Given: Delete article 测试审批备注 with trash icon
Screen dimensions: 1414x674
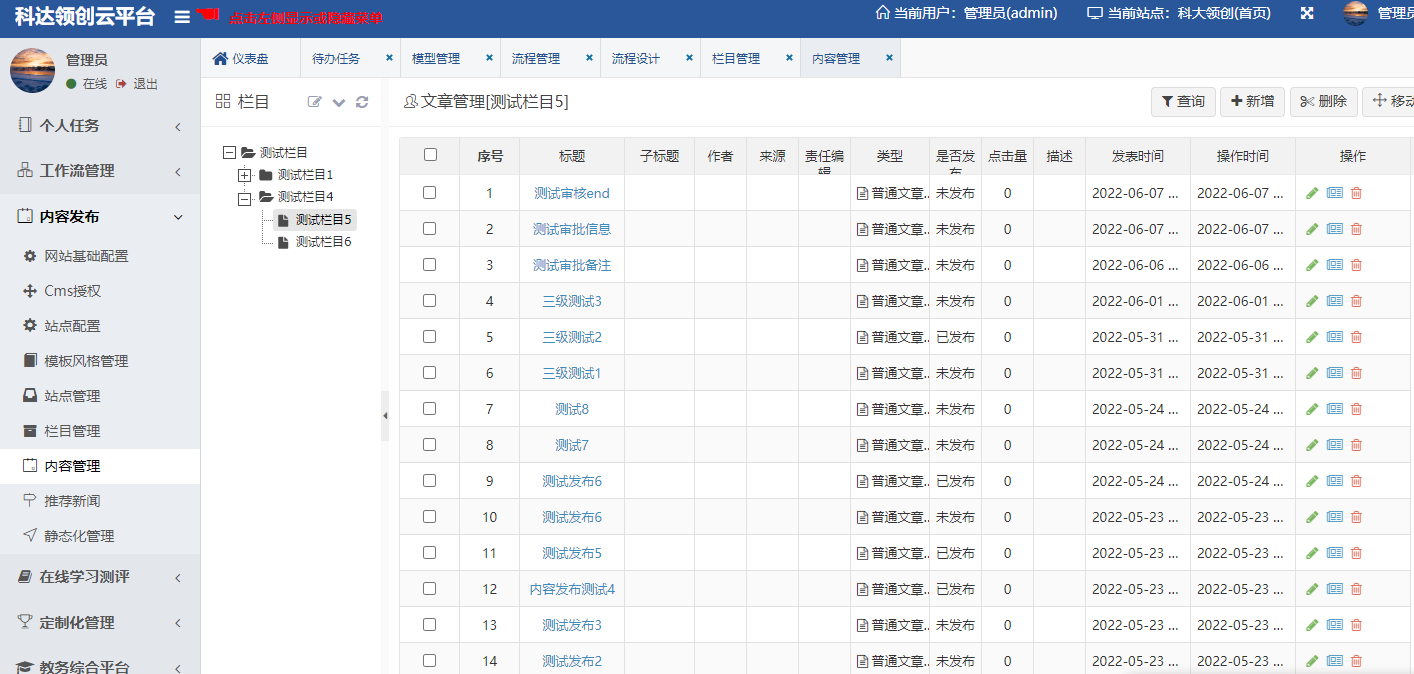Looking at the screenshot, I should click(1356, 265).
